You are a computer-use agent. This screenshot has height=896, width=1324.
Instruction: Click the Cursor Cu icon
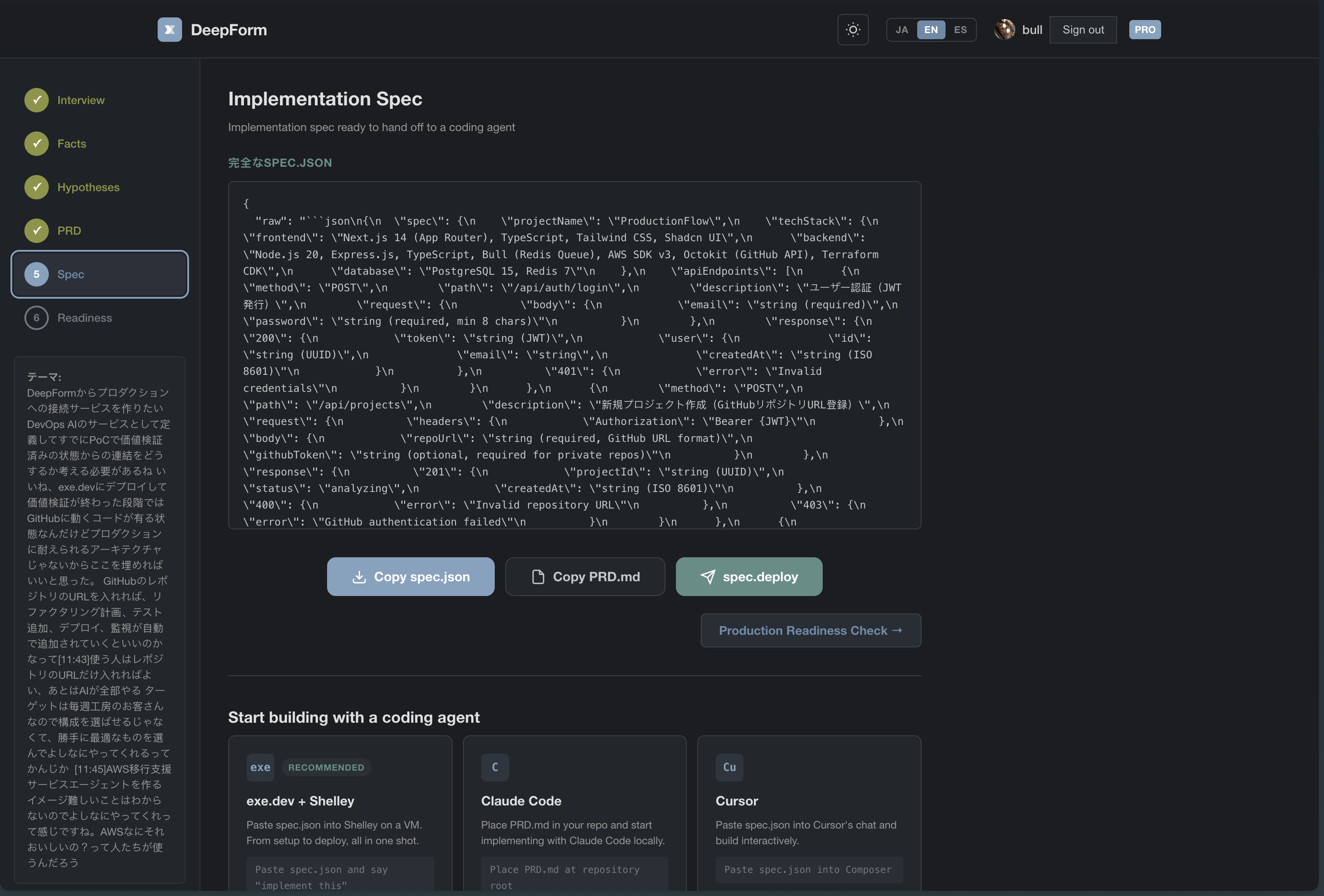[x=729, y=767]
